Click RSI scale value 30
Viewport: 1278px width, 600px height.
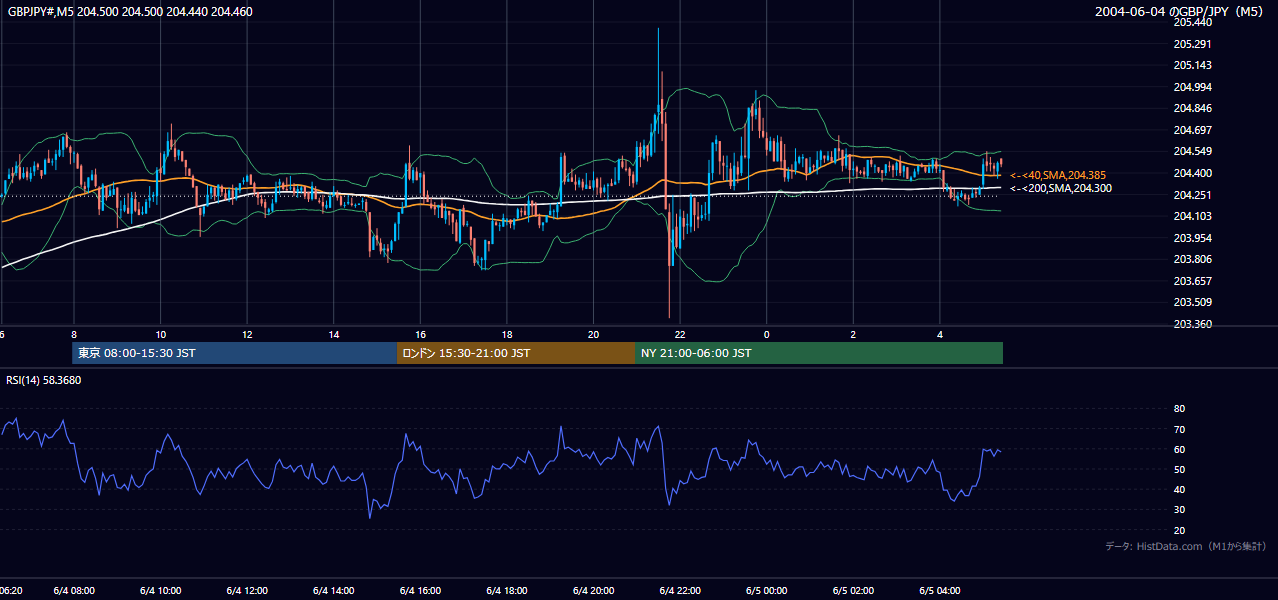1179,510
